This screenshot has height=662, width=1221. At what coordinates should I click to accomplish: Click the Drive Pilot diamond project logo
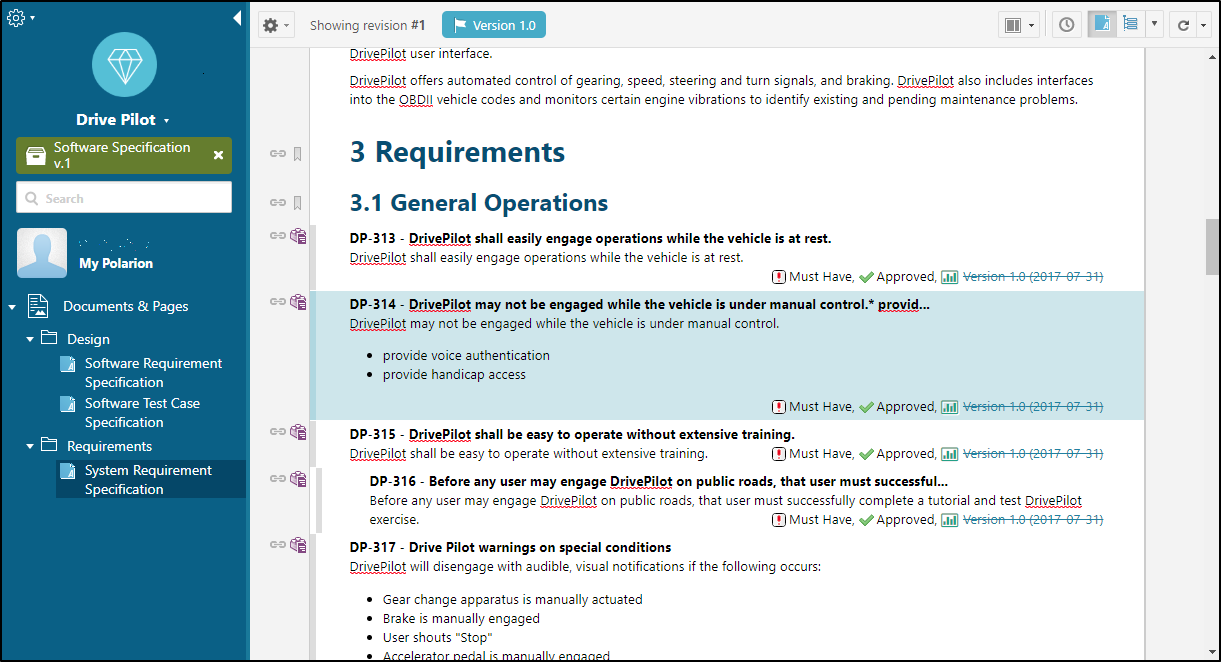pos(124,64)
